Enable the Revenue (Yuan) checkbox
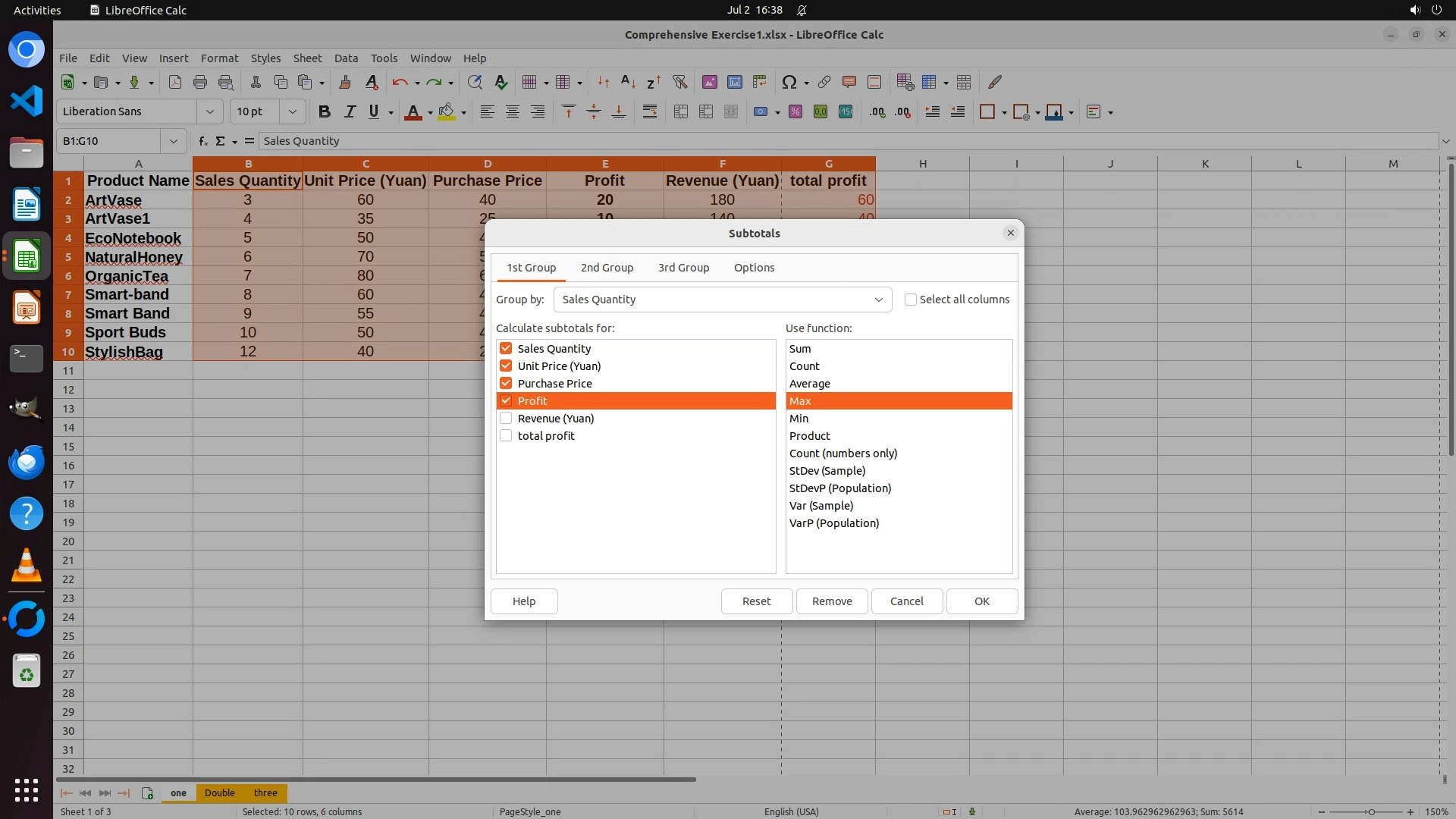 [x=506, y=419]
